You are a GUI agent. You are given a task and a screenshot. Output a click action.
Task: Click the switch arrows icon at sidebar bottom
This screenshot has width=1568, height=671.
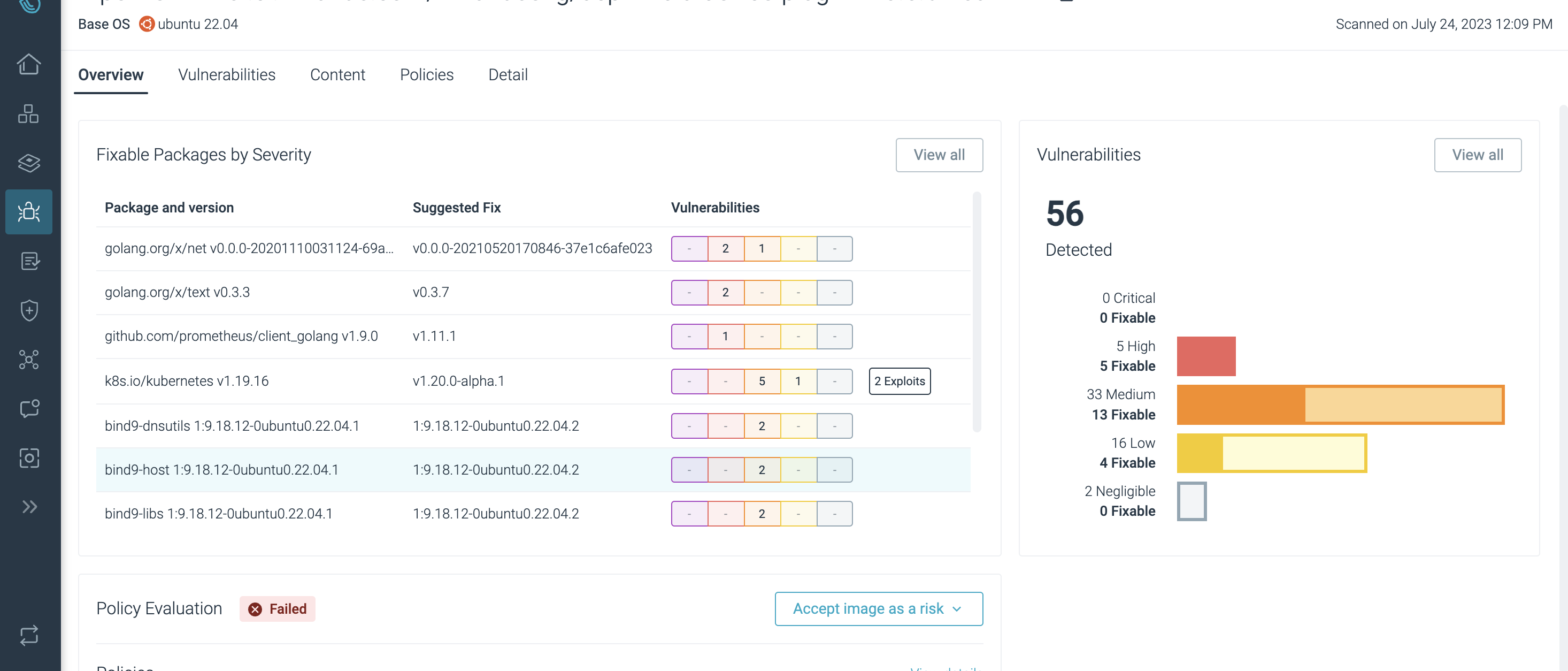point(28,635)
